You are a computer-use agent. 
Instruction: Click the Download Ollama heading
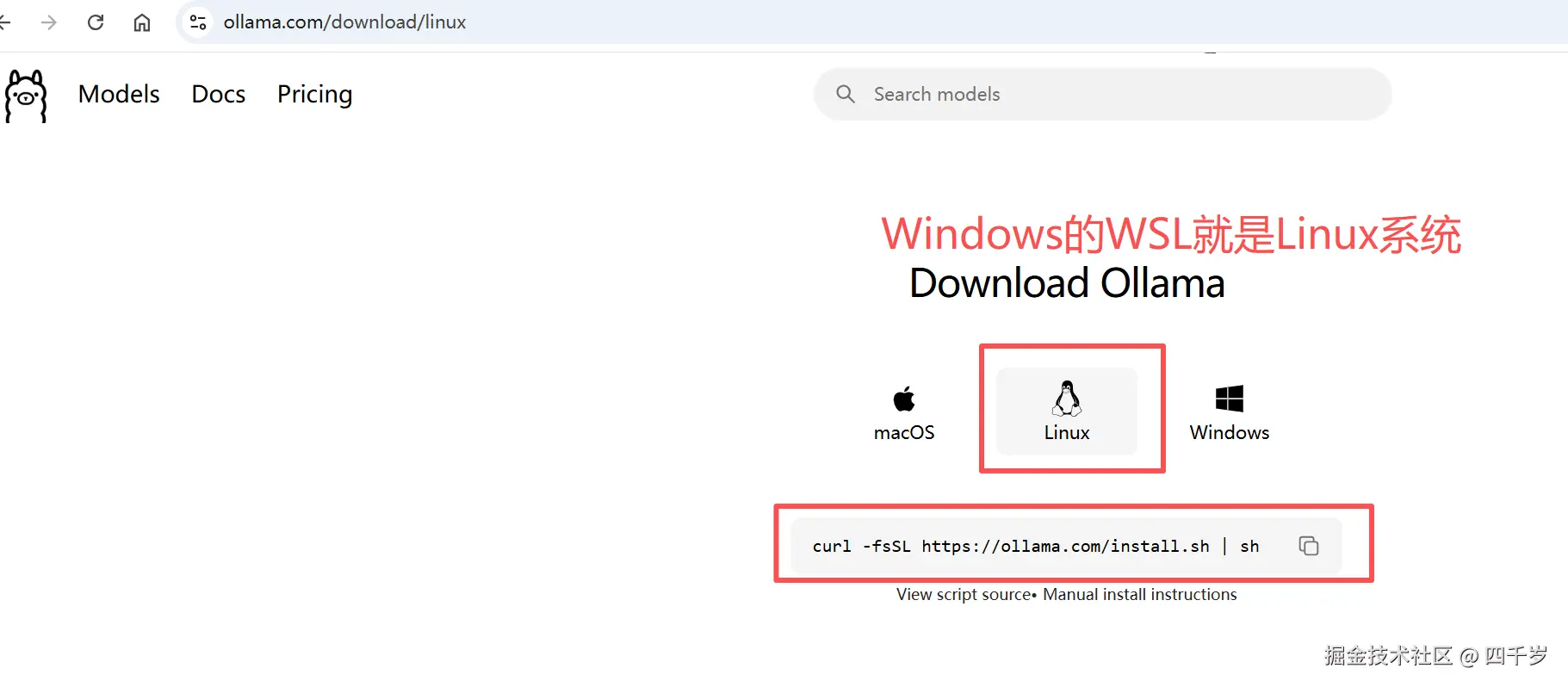[1067, 283]
